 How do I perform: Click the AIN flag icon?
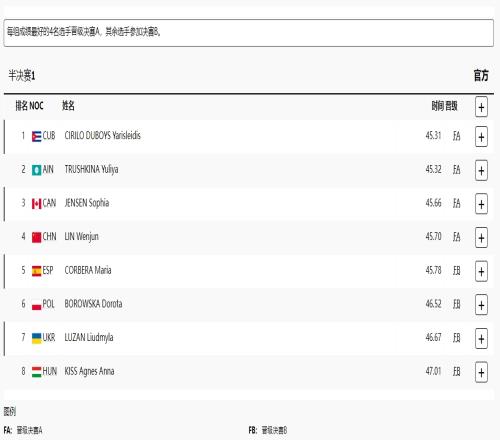36,170
